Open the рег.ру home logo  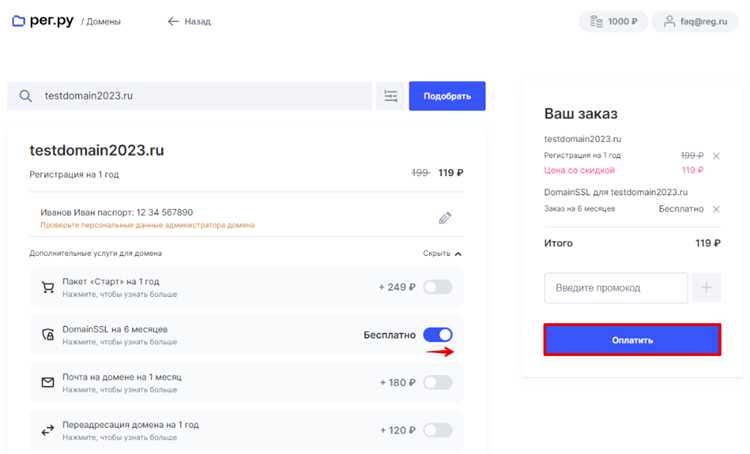click(43, 21)
